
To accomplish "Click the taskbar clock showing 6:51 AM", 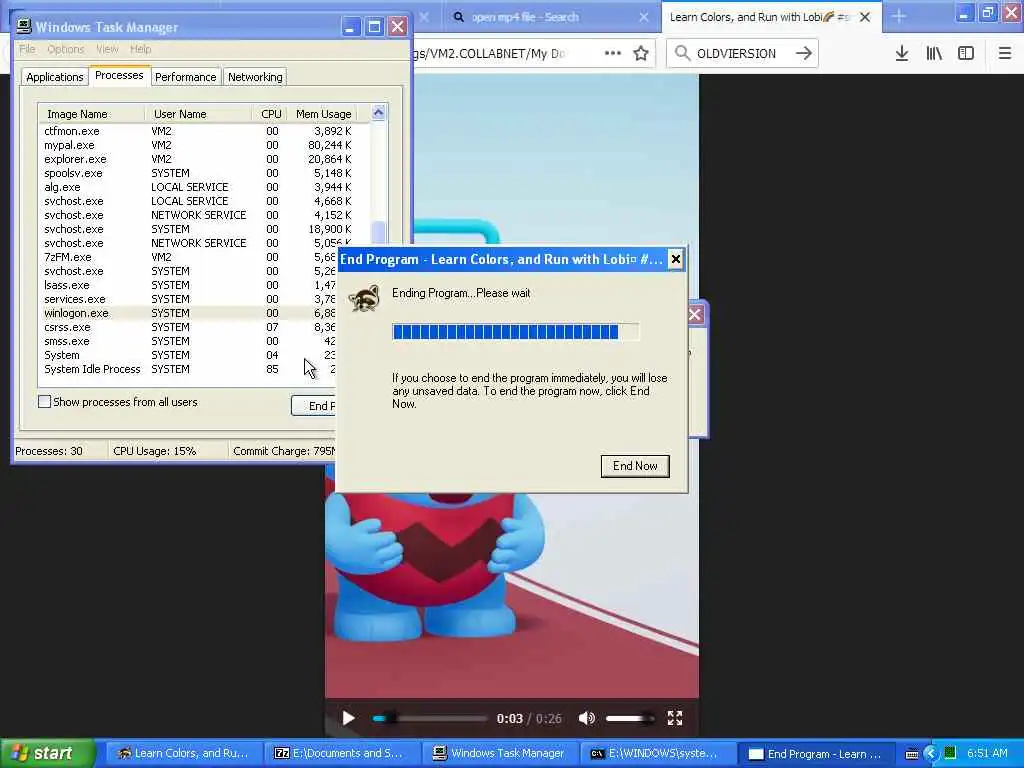I will tap(987, 754).
